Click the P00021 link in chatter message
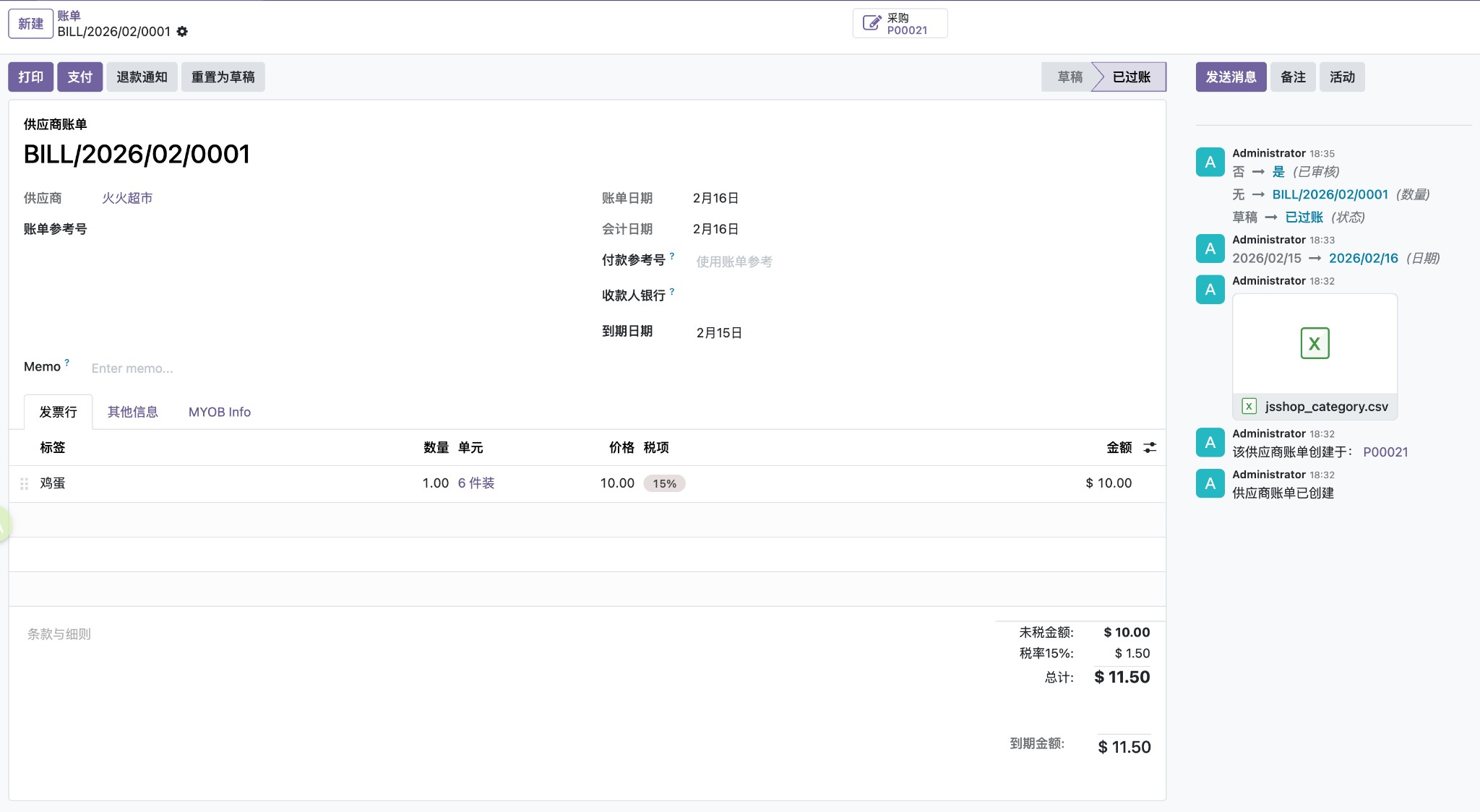1480x812 pixels. click(1385, 452)
